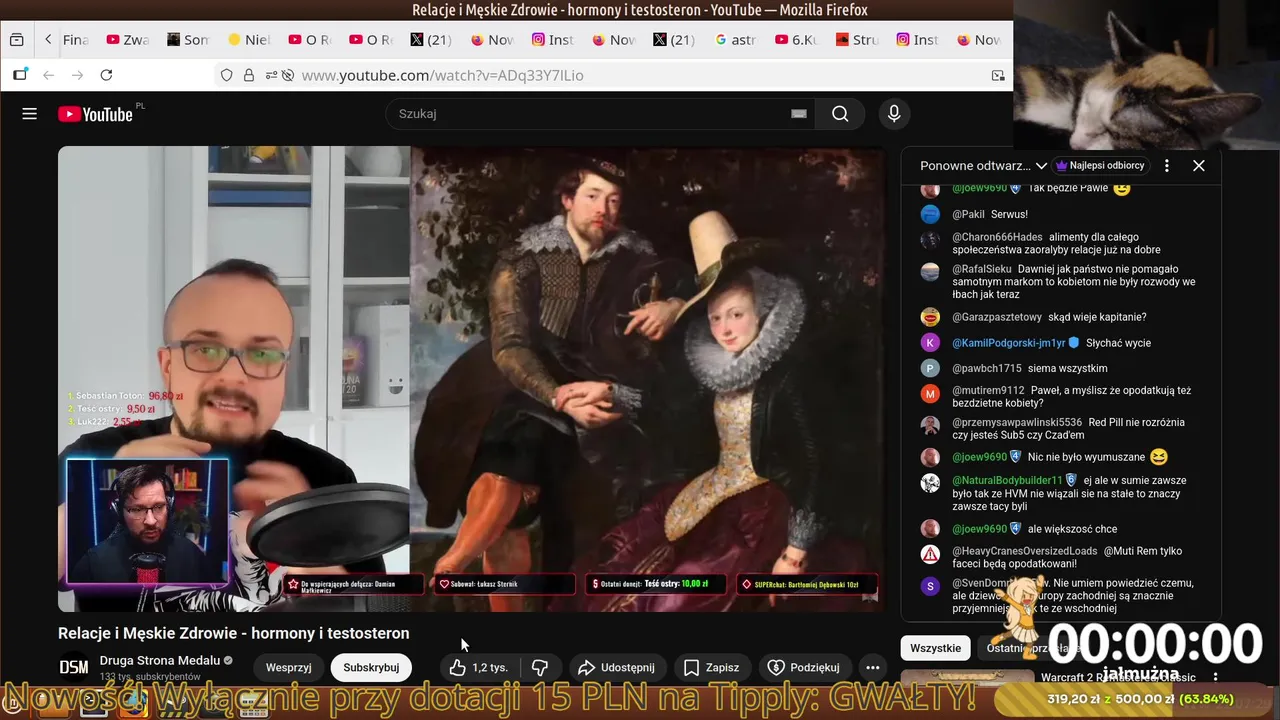Image resolution: width=1280 pixels, height=720 pixels.
Task: Close the chat replay panel with X
Action: click(1199, 166)
